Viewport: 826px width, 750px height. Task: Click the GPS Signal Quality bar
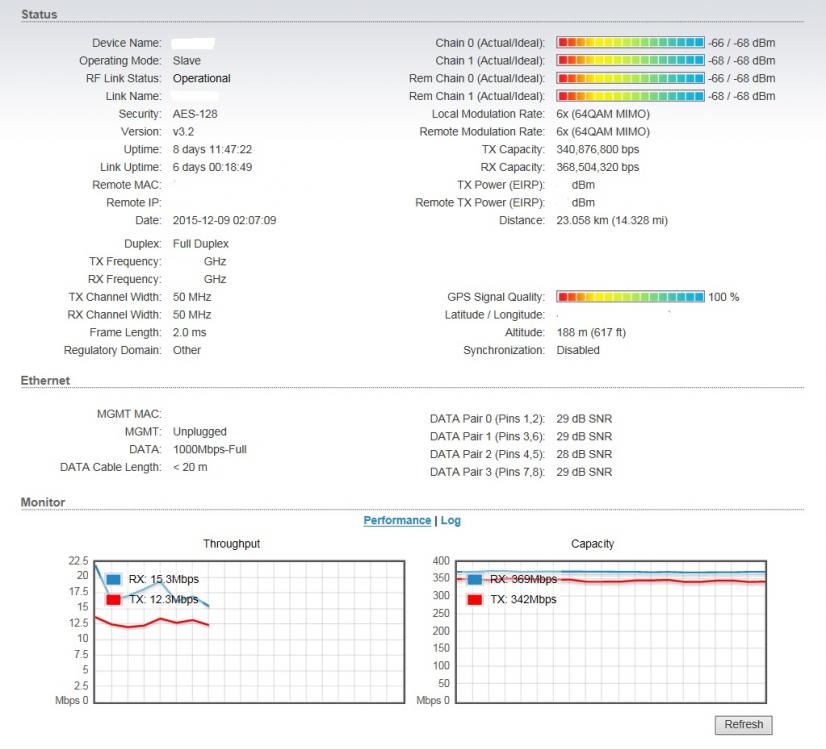[x=630, y=297]
